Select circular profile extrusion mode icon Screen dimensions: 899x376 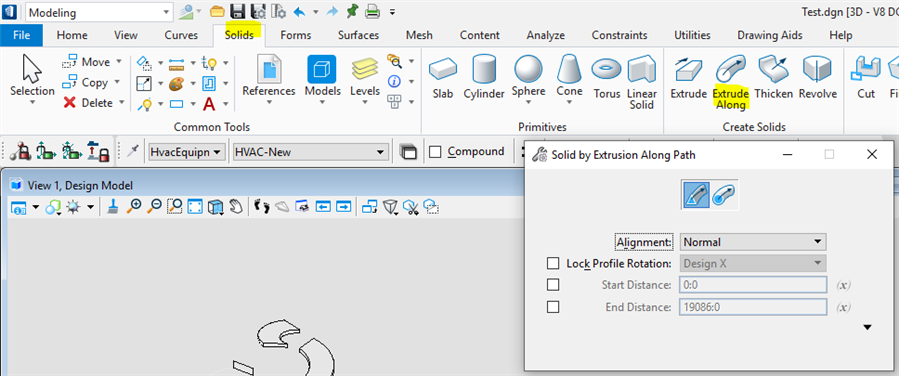tap(723, 195)
